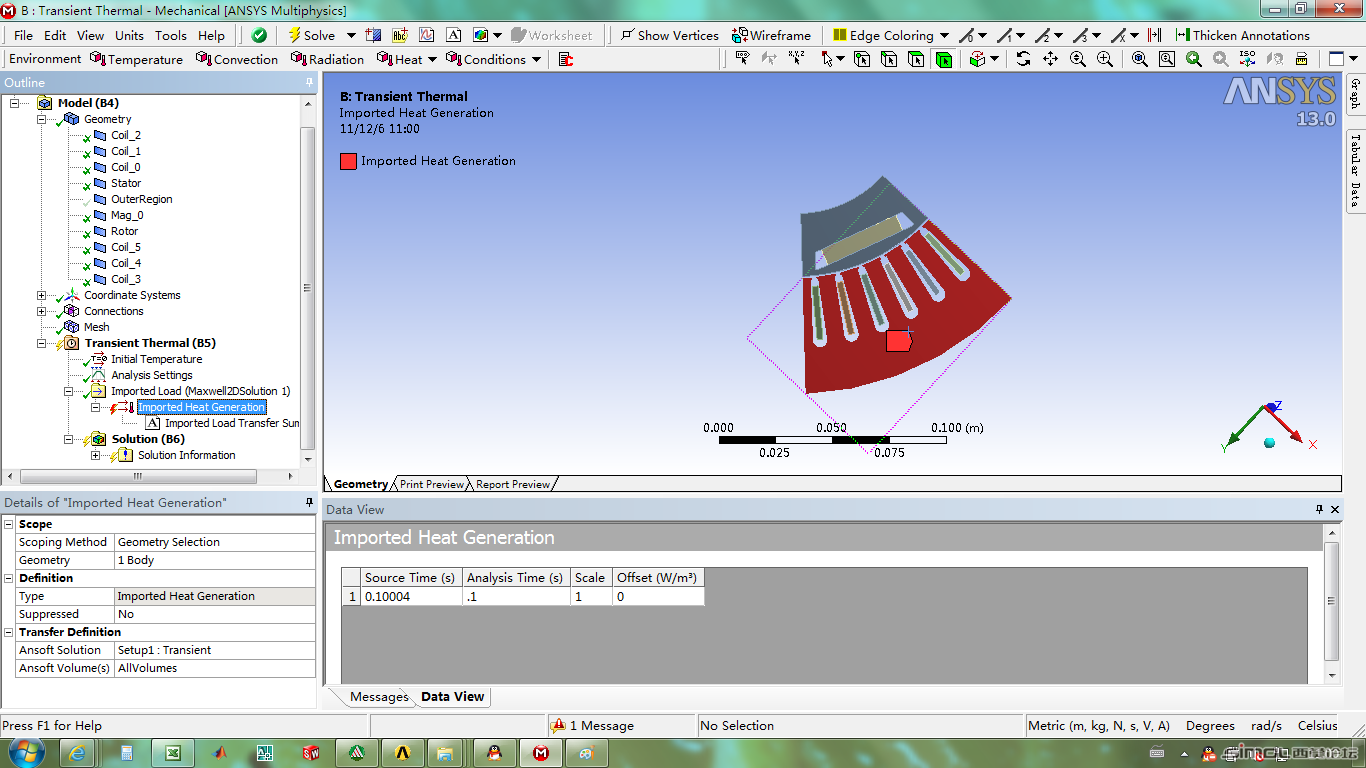Set ISO isometric view
The width and height of the screenshot is (1366, 768).
[1248, 59]
